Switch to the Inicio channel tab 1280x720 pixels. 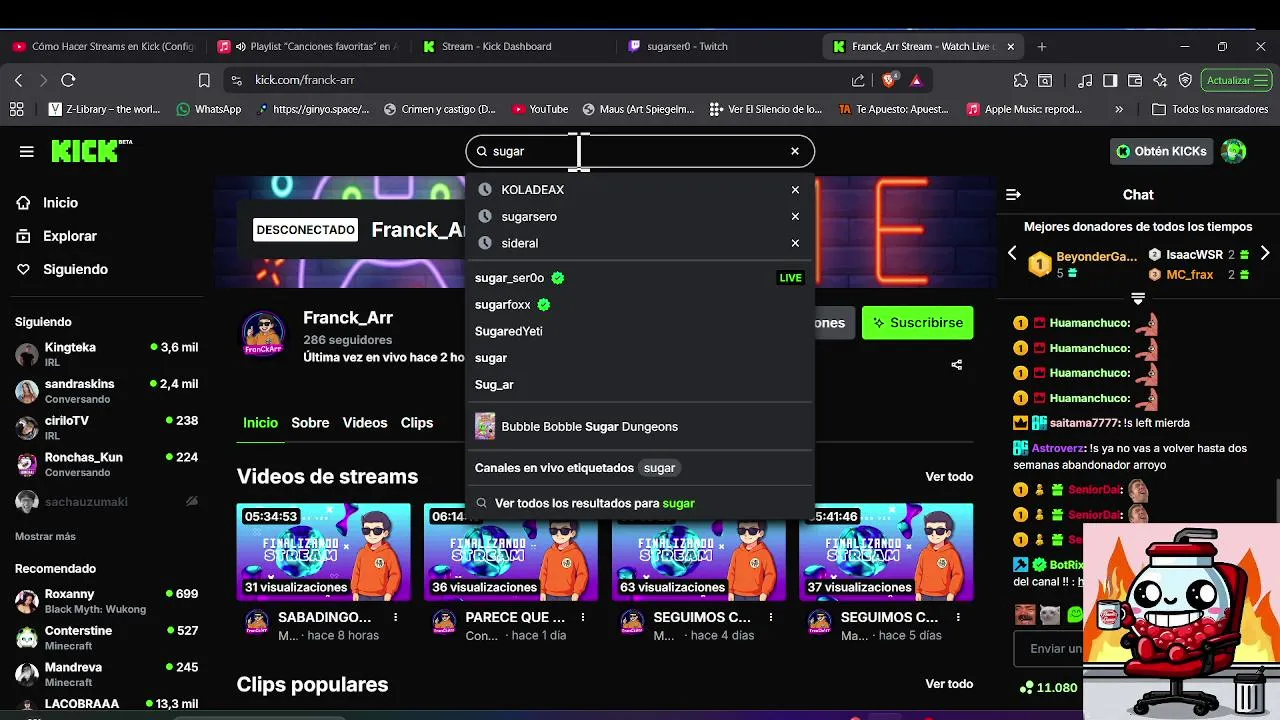(x=260, y=423)
